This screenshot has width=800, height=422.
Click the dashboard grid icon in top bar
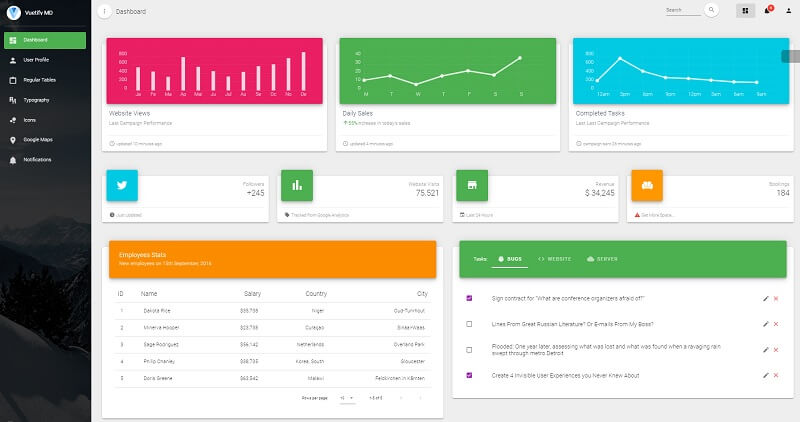coord(745,11)
